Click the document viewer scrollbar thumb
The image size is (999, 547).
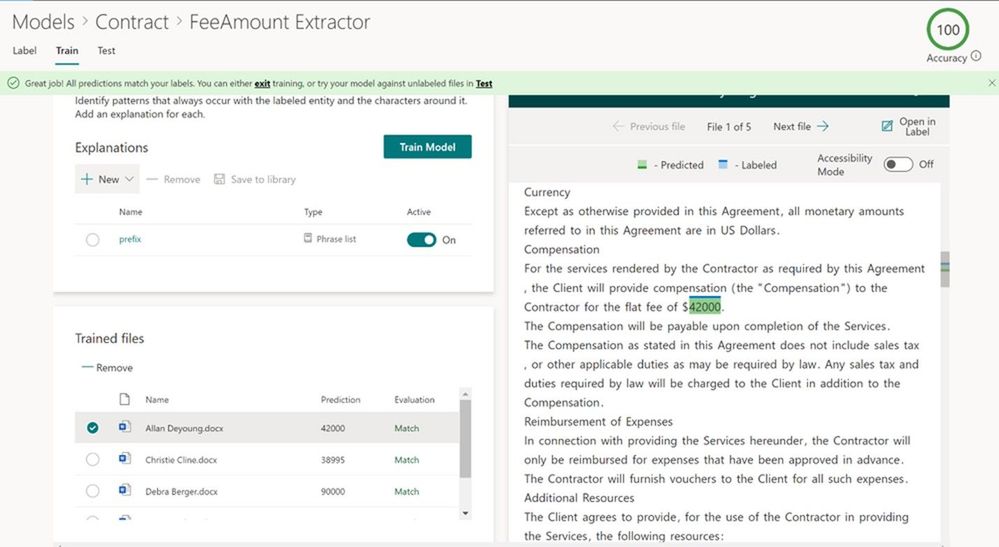pyautogui.click(x=945, y=269)
